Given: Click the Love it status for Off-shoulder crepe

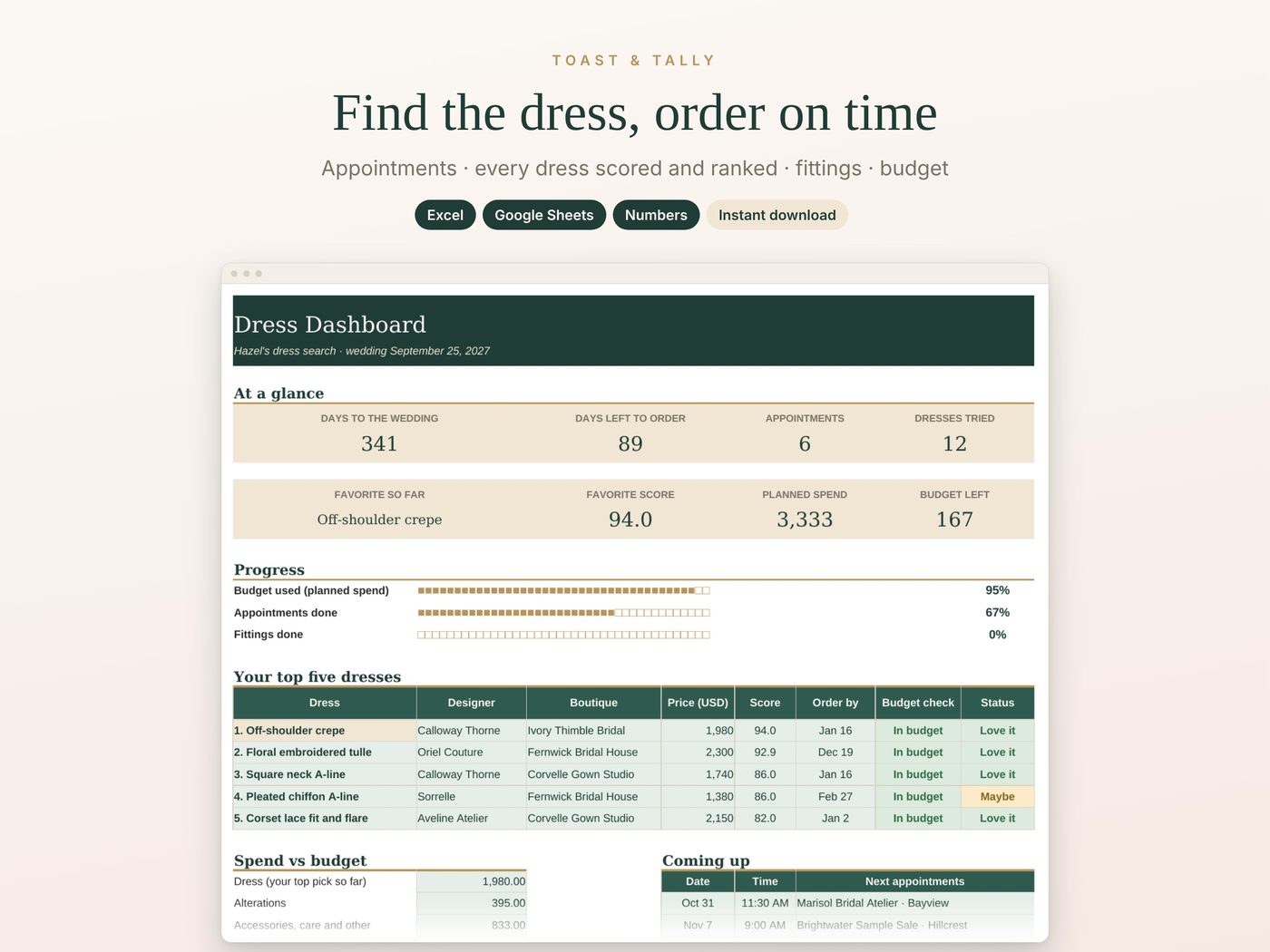Looking at the screenshot, I should [998, 731].
